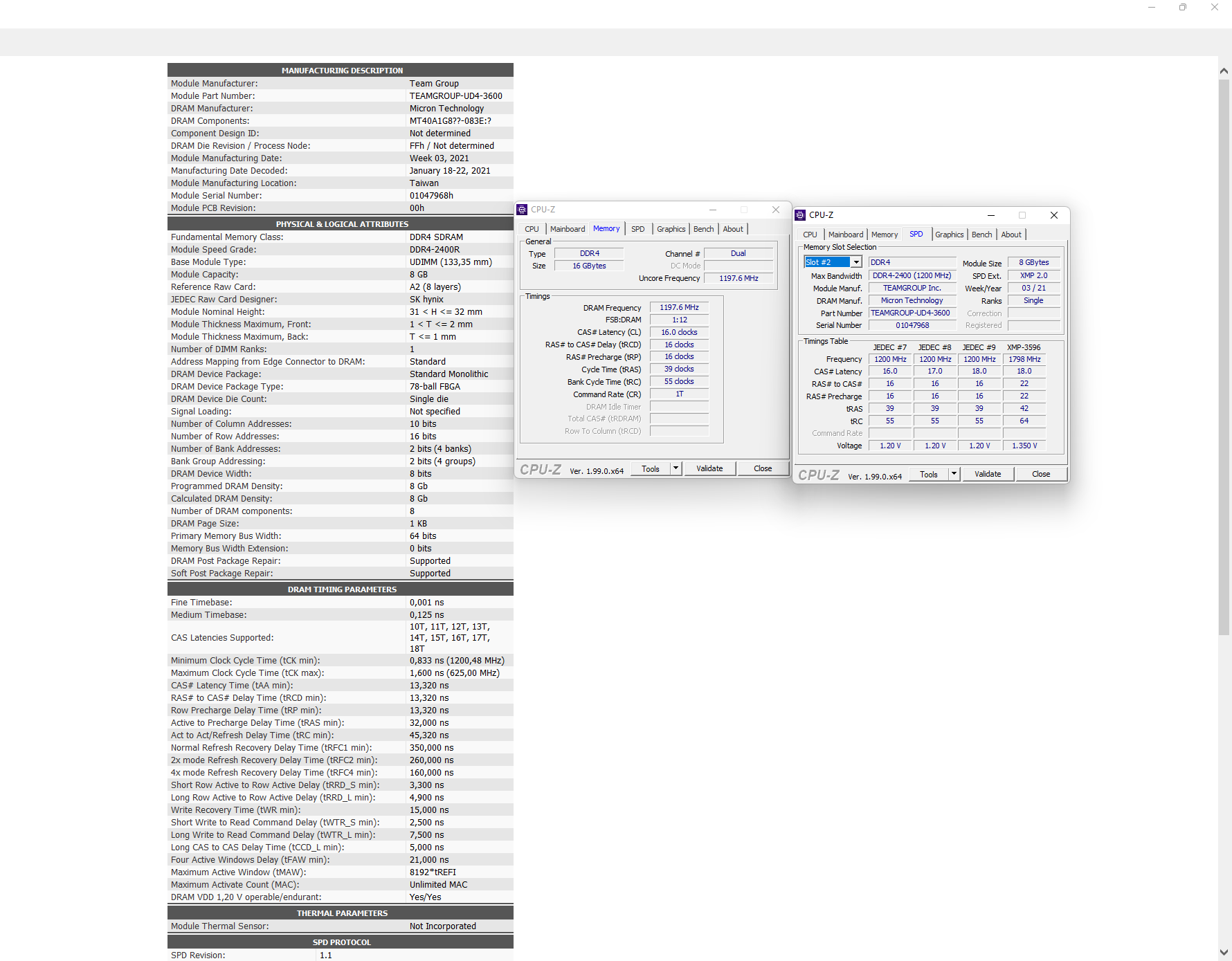
Task: Minimize the right CPU-Z window
Action: tap(990, 215)
